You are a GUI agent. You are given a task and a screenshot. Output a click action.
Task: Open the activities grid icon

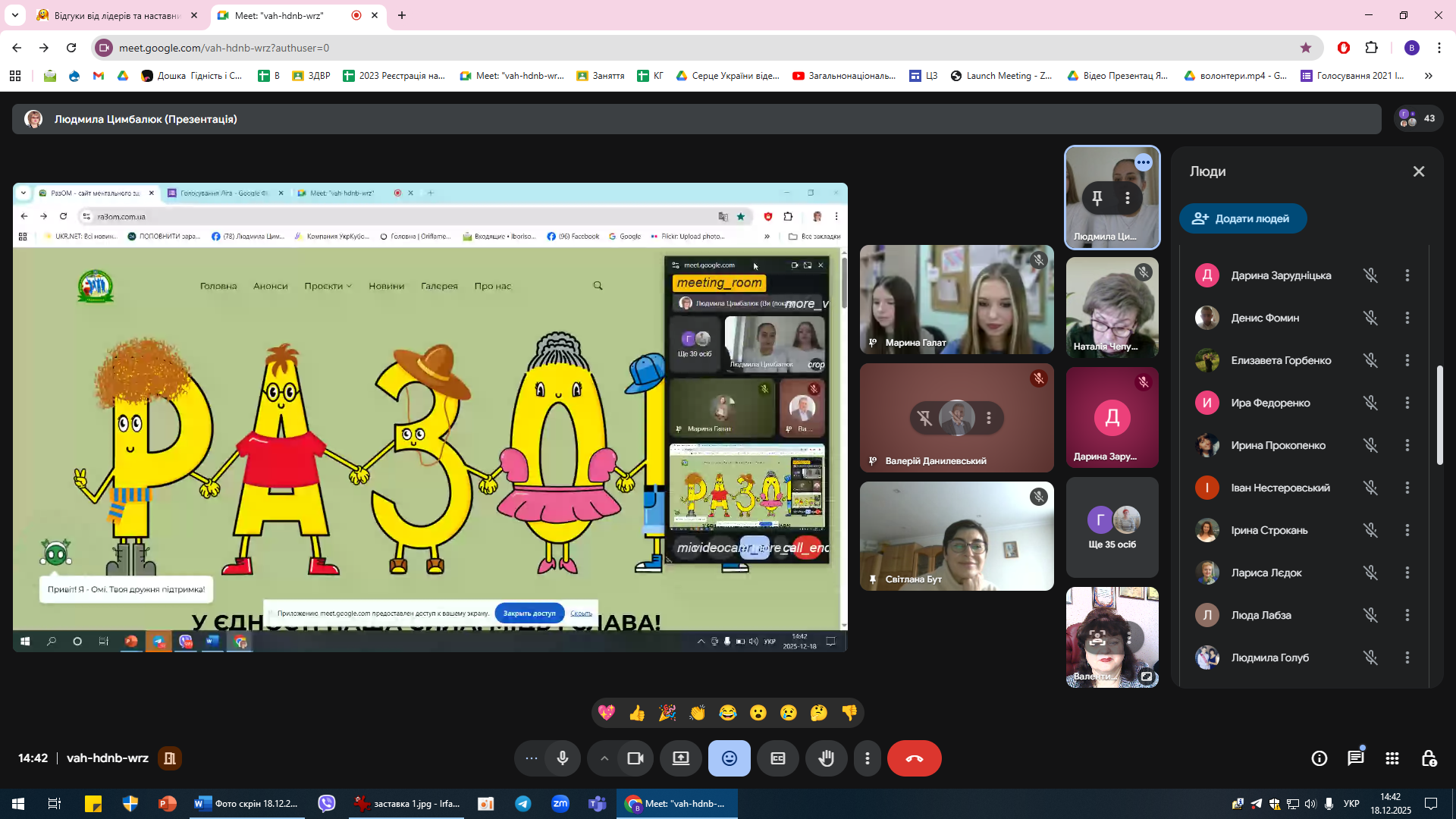(1392, 758)
